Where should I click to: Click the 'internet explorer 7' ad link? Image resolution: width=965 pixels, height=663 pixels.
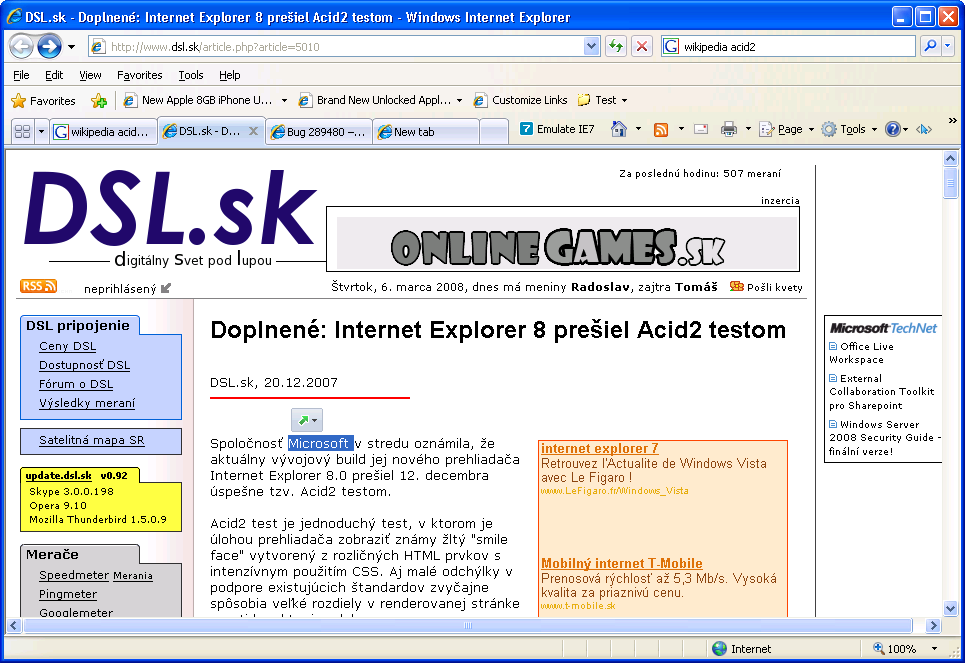click(599, 448)
